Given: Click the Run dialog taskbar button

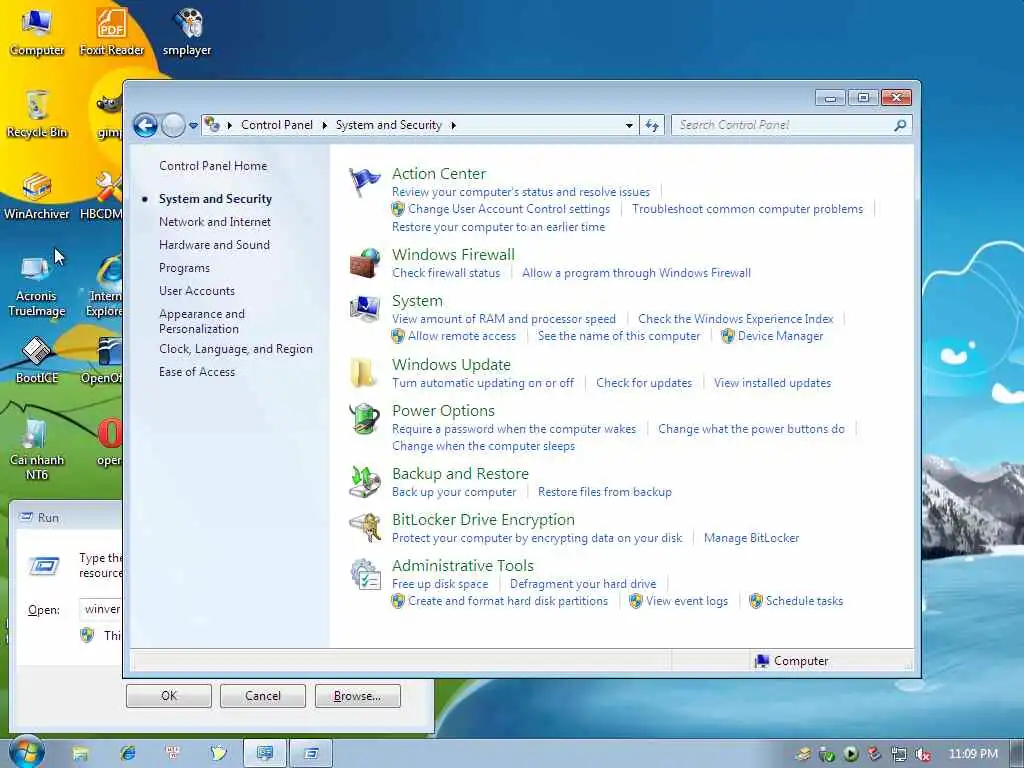Looking at the screenshot, I should [x=311, y=754].
